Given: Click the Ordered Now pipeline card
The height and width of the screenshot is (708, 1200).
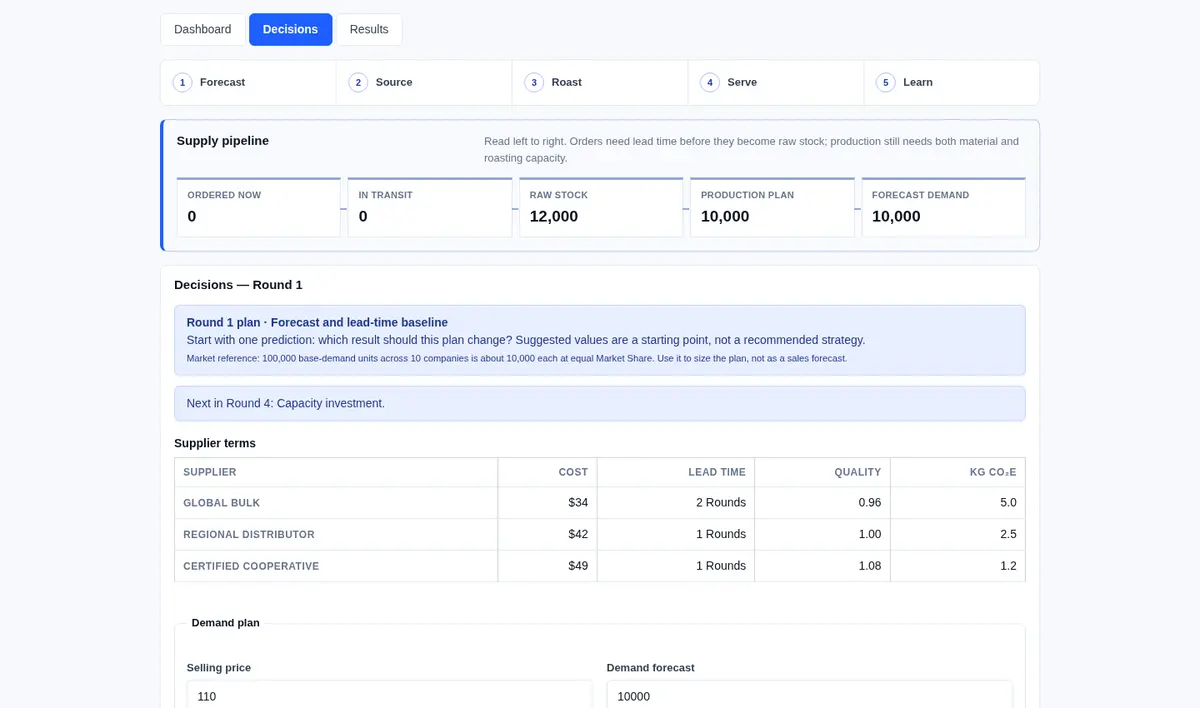Looking at the screenshot, I should click(x=259, y=207).
